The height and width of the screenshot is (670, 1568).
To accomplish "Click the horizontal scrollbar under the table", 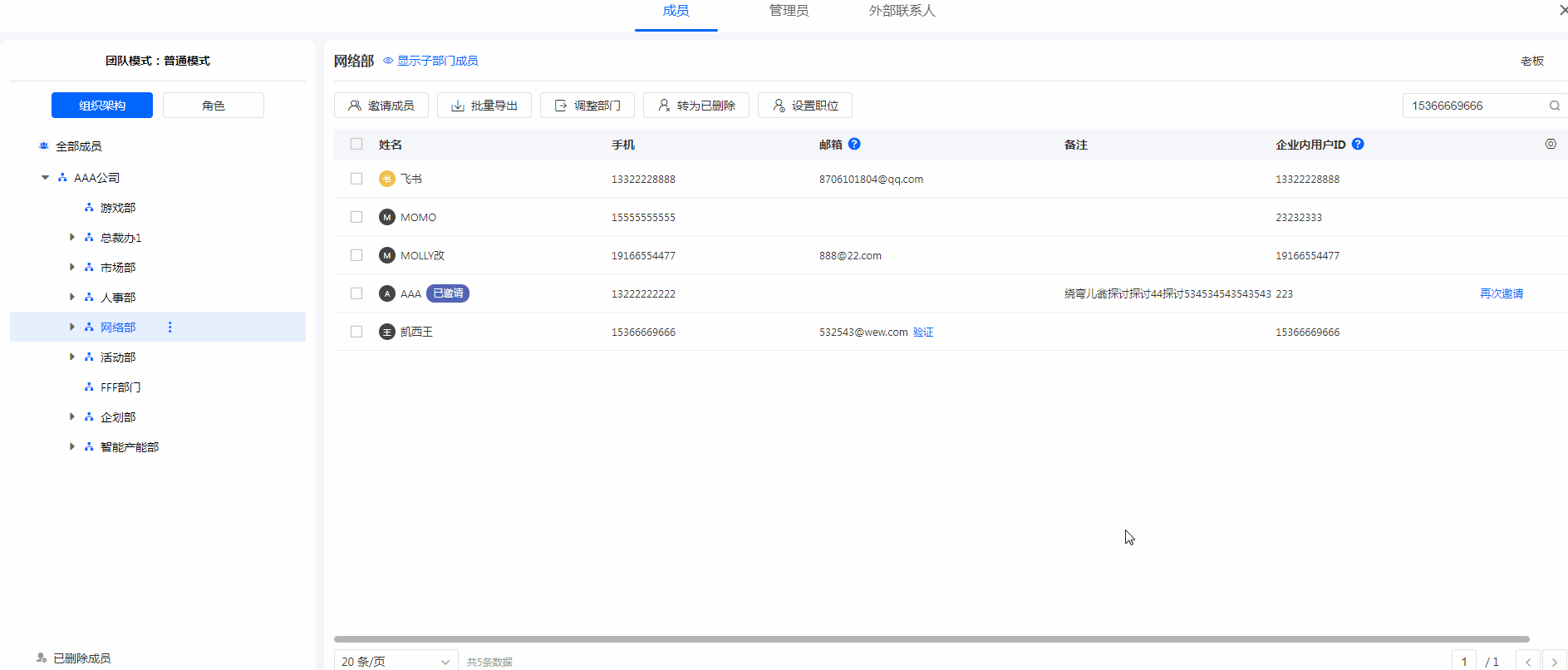I will pyautogui.click(x=931, y=639).
